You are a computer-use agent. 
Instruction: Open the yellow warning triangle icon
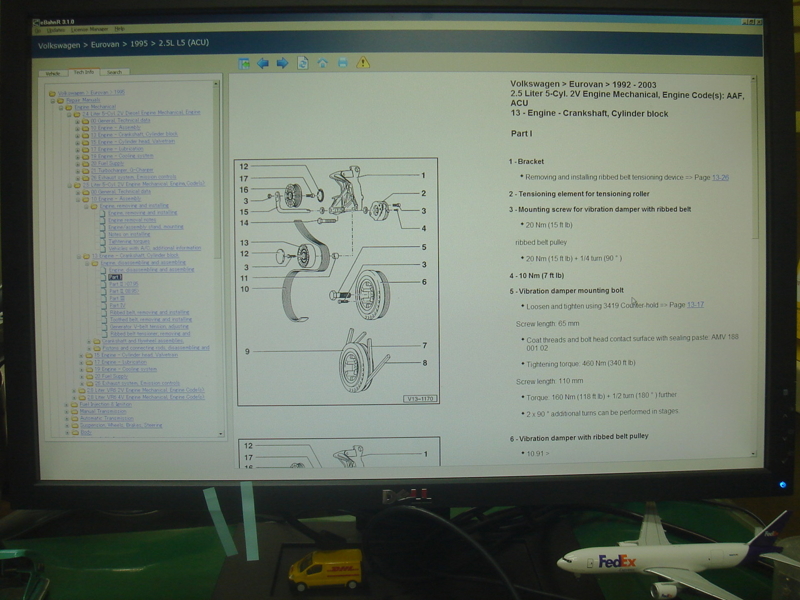pyautogui.click(x=363, y=63)
